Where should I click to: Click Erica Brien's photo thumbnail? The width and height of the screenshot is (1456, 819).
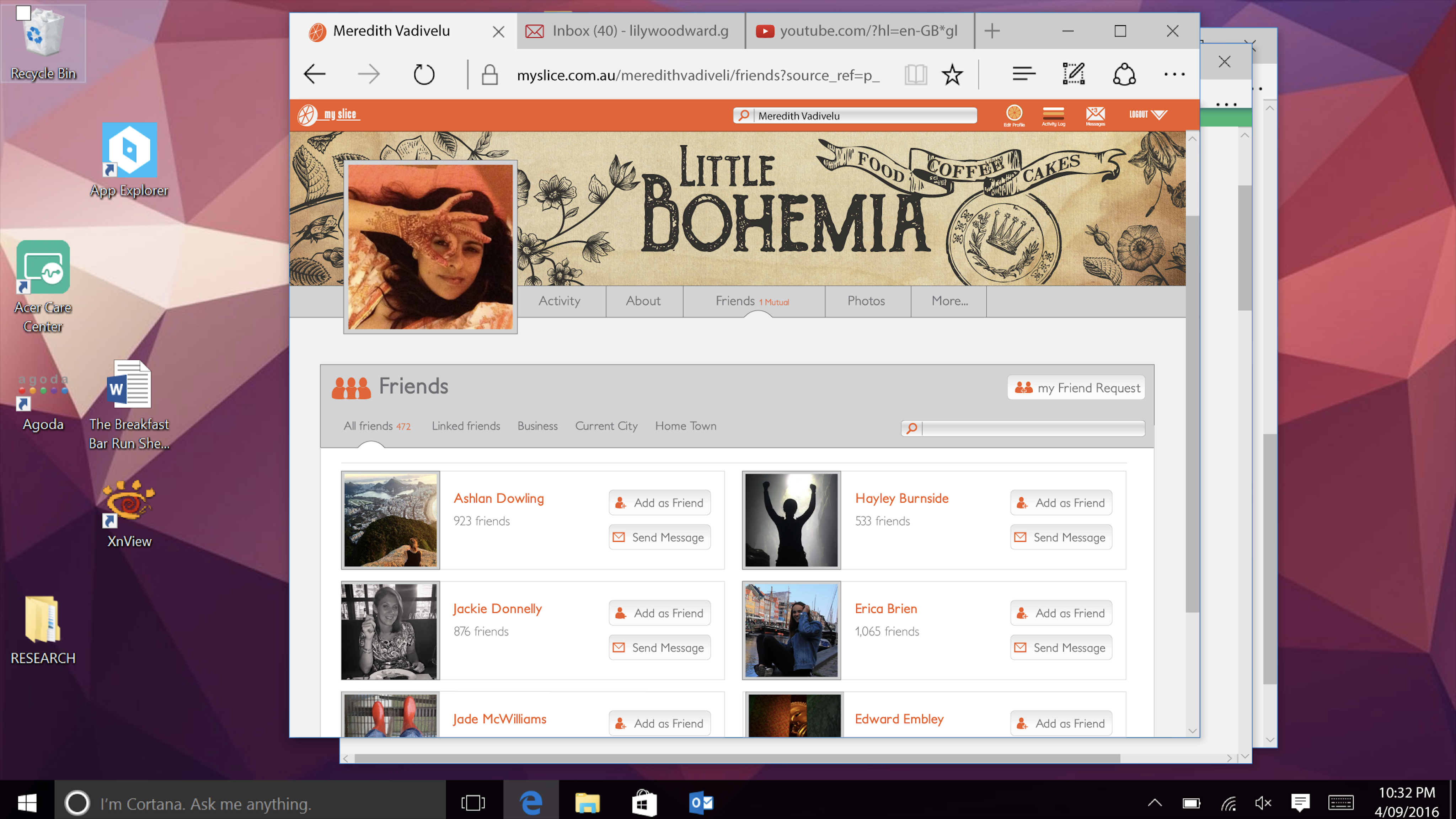coord(791,630)
